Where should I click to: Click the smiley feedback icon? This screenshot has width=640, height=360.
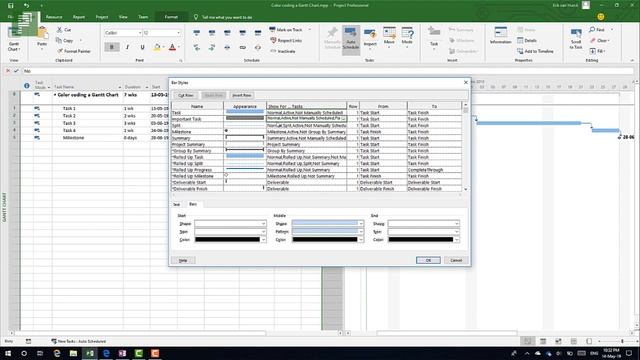pyautogui.click(x=600, y=17)
